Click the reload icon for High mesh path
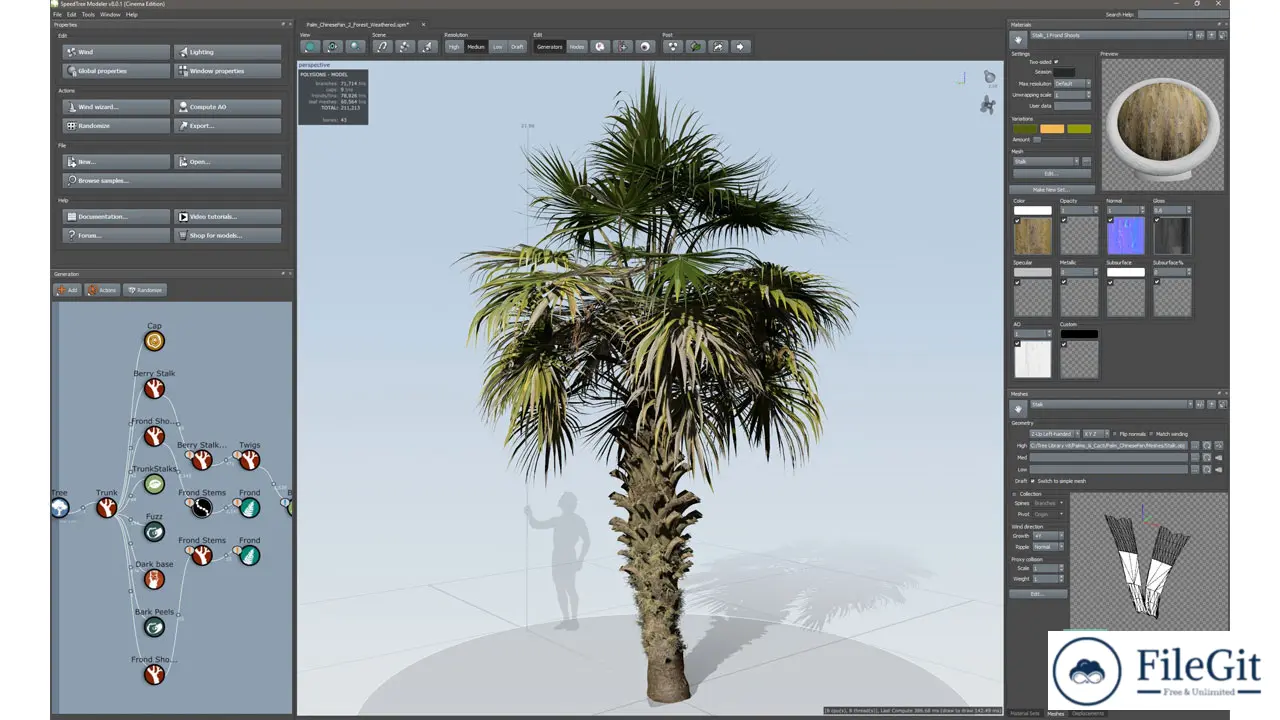1280x720 pixels. click(x=1207, y=445)
